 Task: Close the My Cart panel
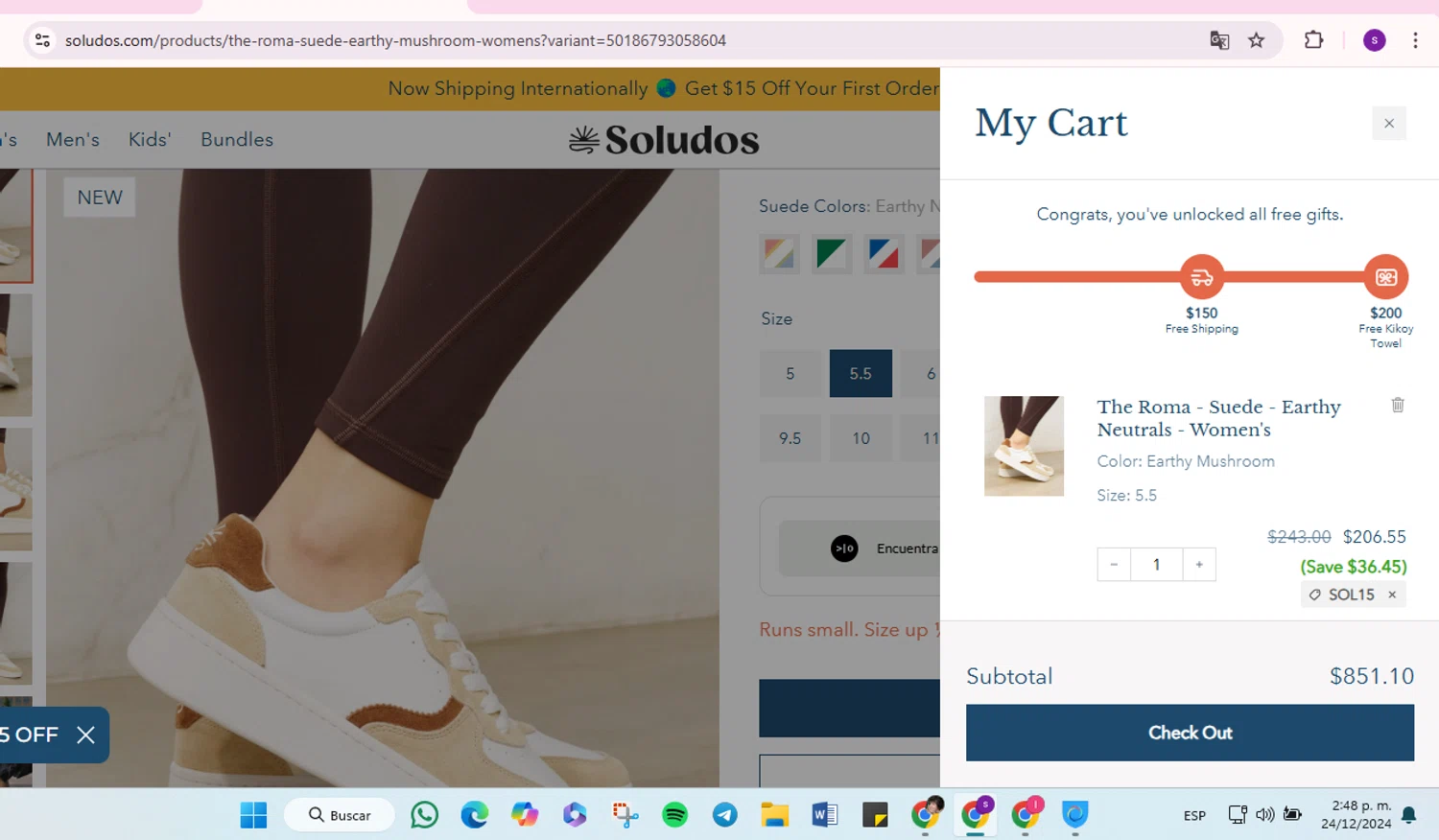coord(1388,123)
